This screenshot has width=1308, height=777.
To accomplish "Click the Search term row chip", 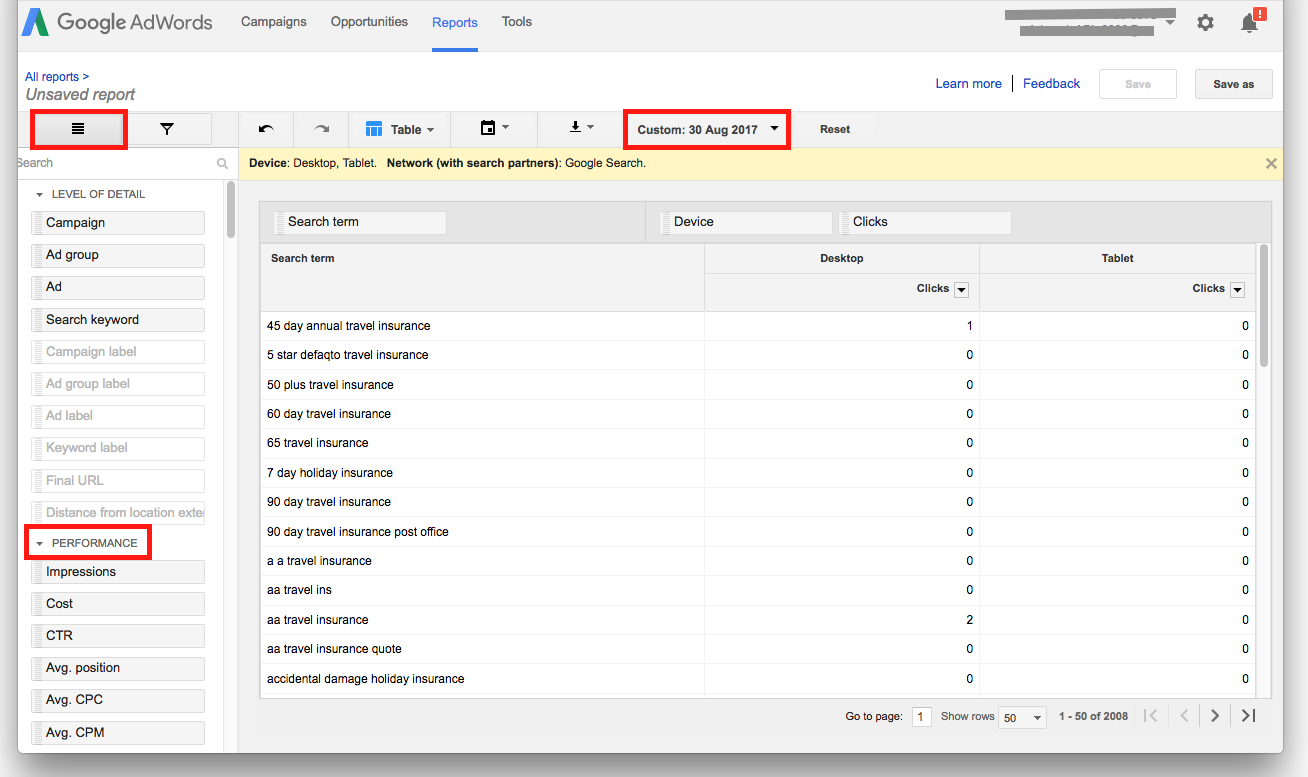I will 361,222.
